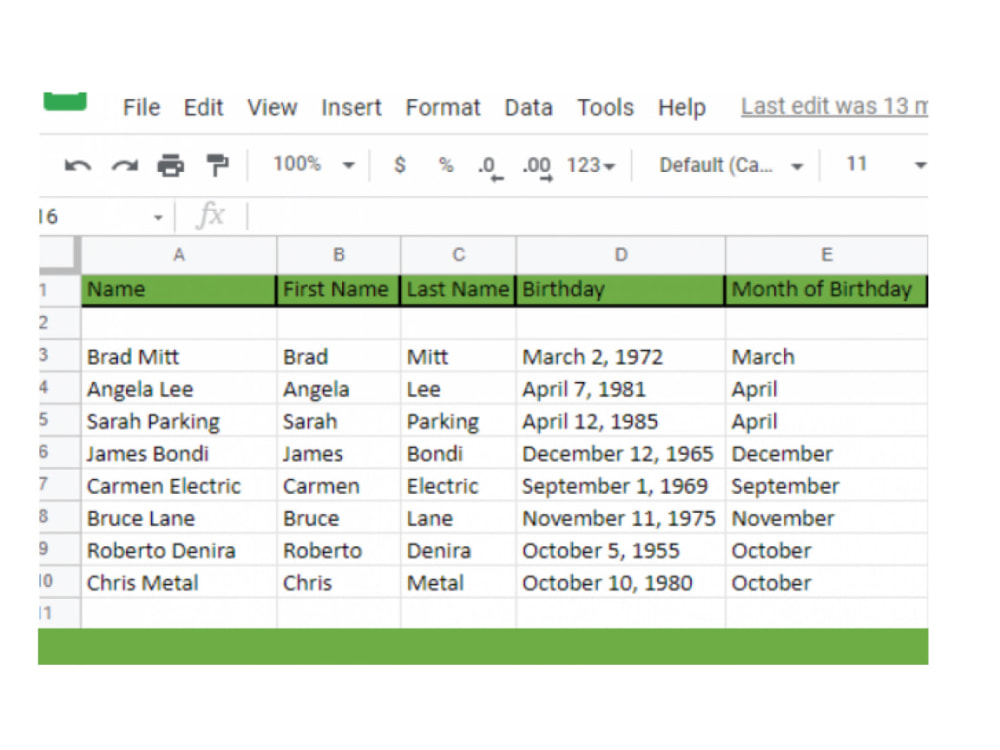Open the 100% zoom dropdown
1000x750 pixels.
point(314,165)
